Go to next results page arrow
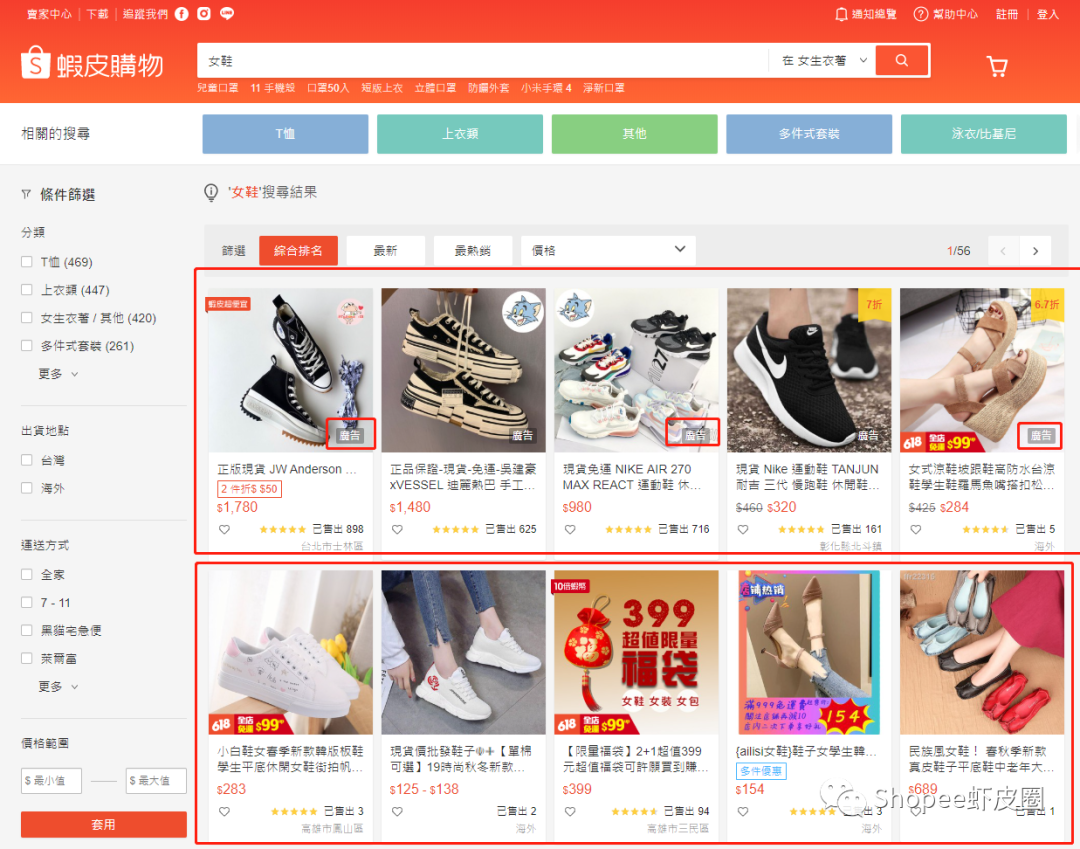 click(1035, 251)
